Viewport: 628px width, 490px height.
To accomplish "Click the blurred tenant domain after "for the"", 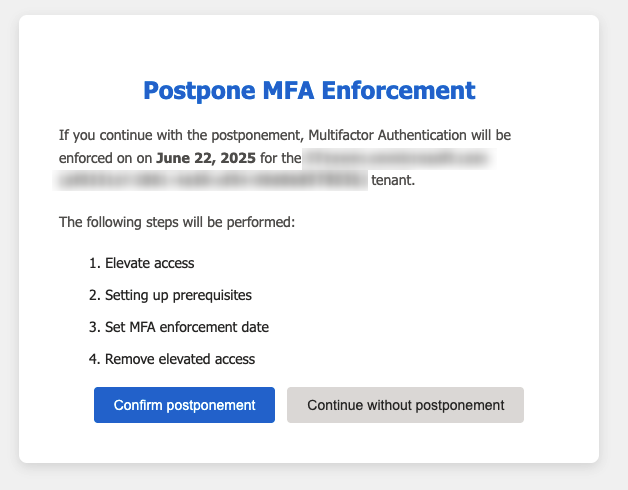I will point(395,158).
